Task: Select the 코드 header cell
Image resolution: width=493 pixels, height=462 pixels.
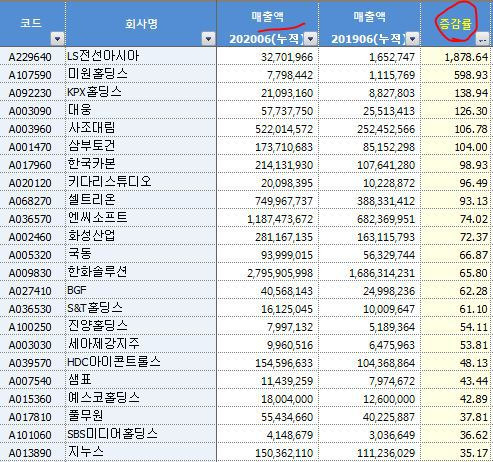Action: point(33,24)
